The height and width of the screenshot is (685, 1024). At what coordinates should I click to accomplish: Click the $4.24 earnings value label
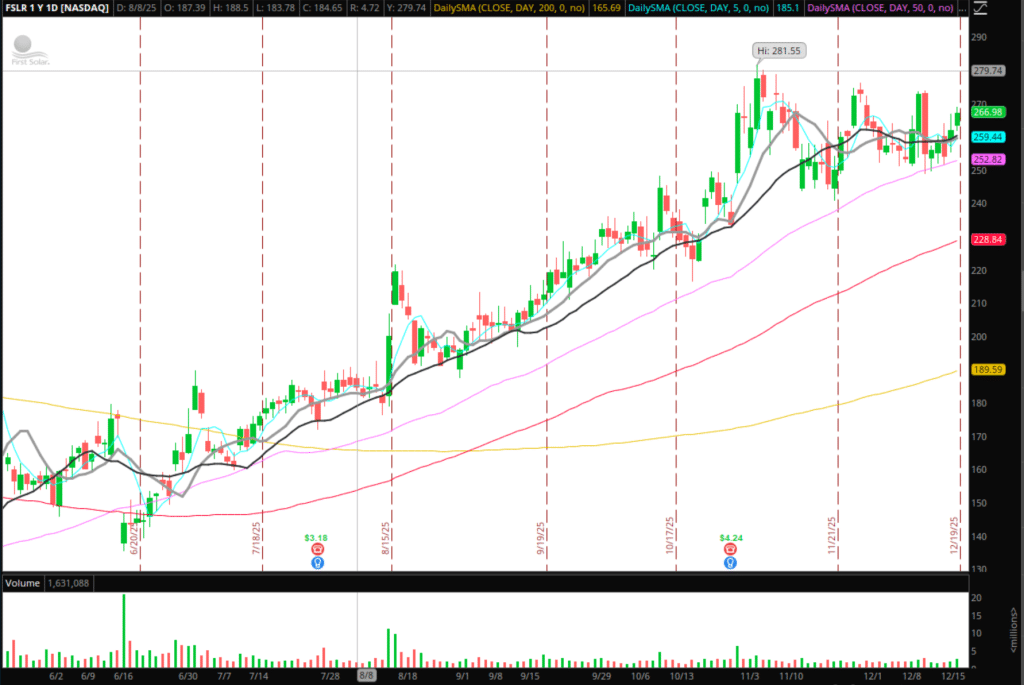(x=731, y=537)
